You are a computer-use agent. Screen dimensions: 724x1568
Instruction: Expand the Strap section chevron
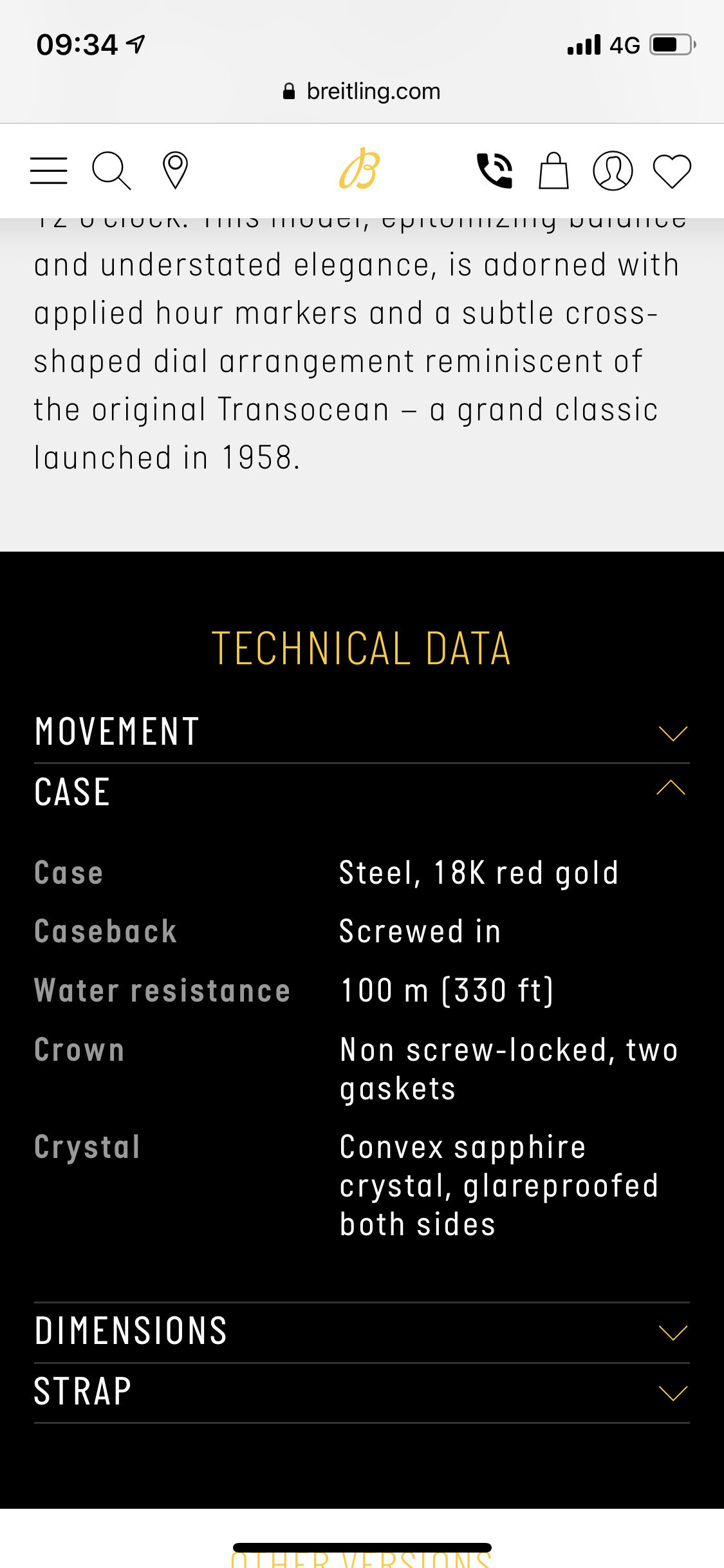pyautogui.click(x=673, y=1393)
